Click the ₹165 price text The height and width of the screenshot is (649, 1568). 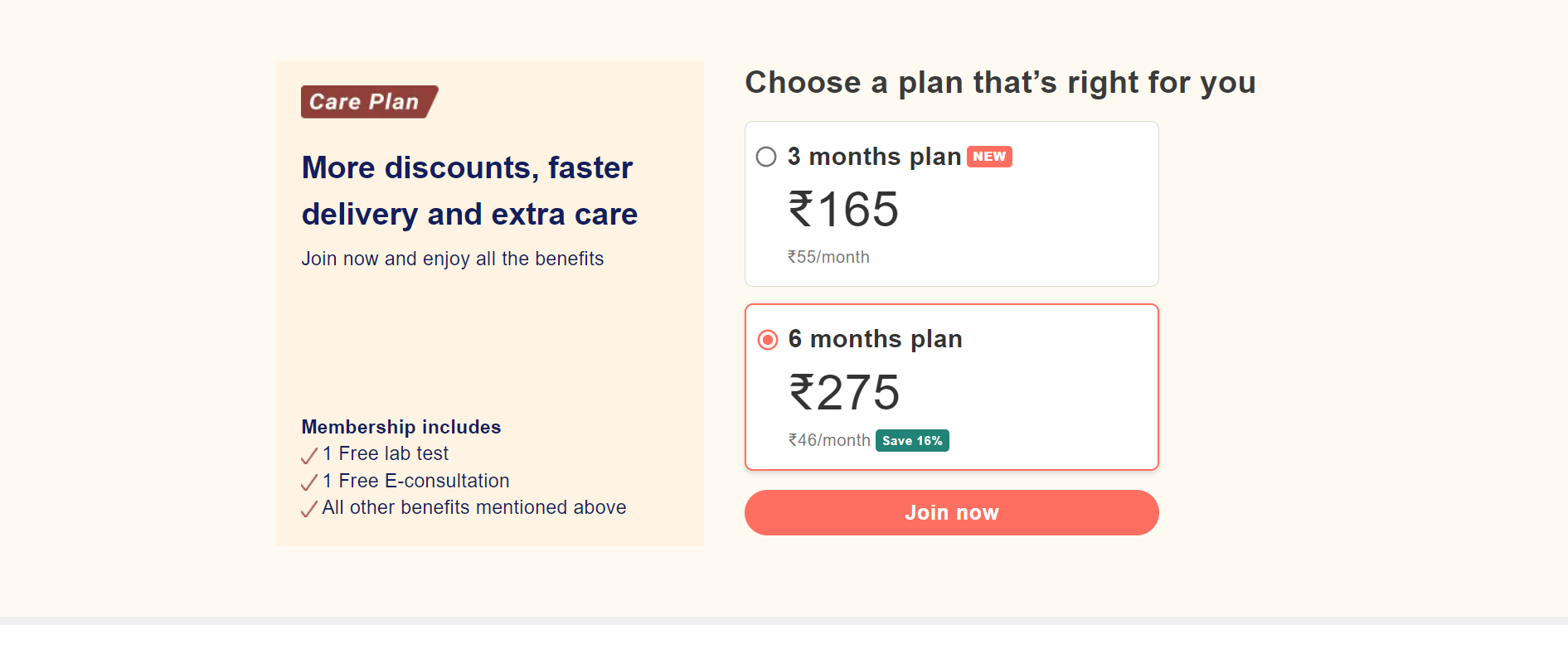[x=843, y=209]
